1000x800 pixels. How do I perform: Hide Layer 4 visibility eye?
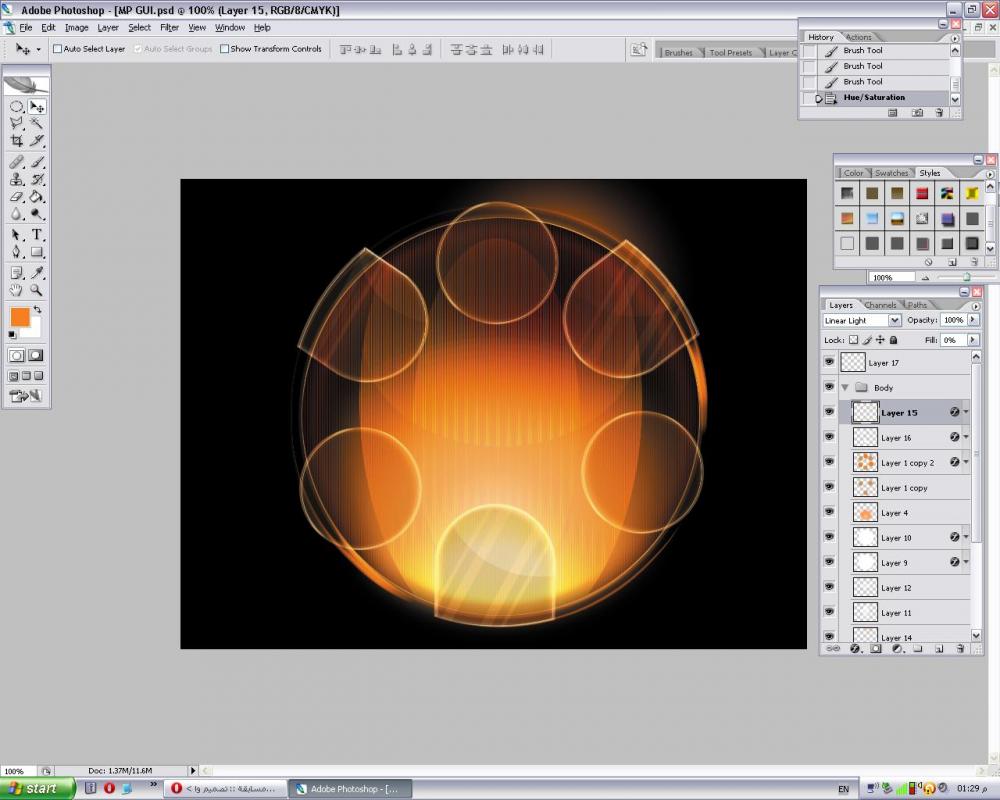829,512
